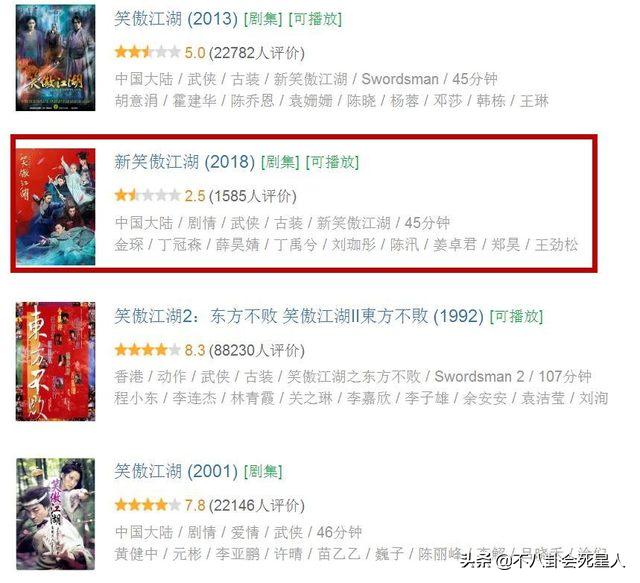Screen dimensions: 640x583
Task: Open 笑傲江湖2：东方不败 (1992) title link
Action: tap(299, 316)
